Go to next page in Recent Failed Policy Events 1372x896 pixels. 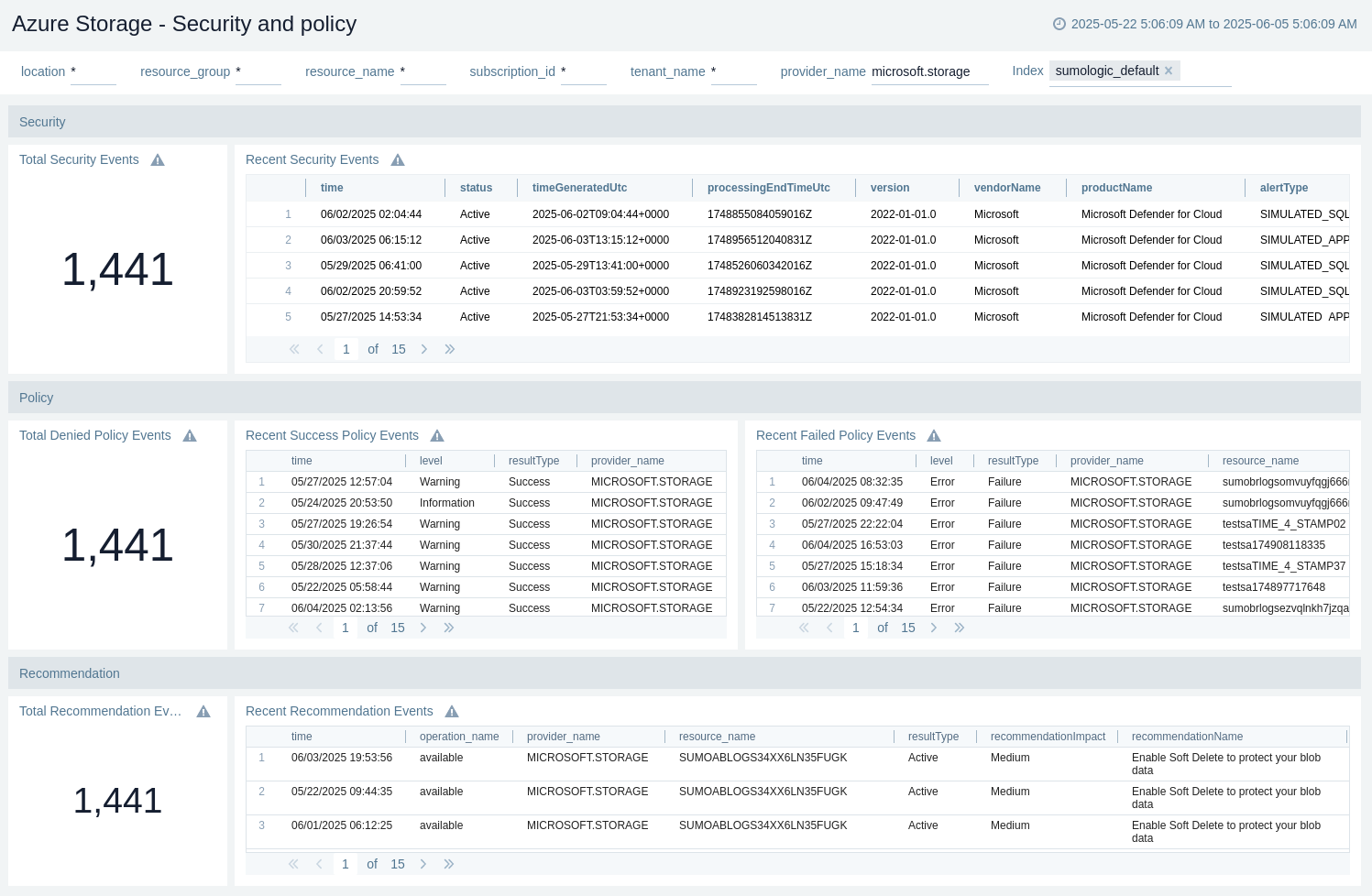pos(934,628)
